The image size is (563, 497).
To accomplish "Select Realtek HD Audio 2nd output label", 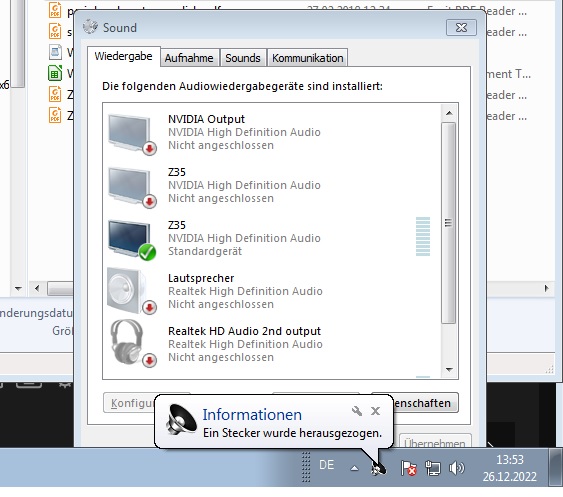I will coord(245,331).
